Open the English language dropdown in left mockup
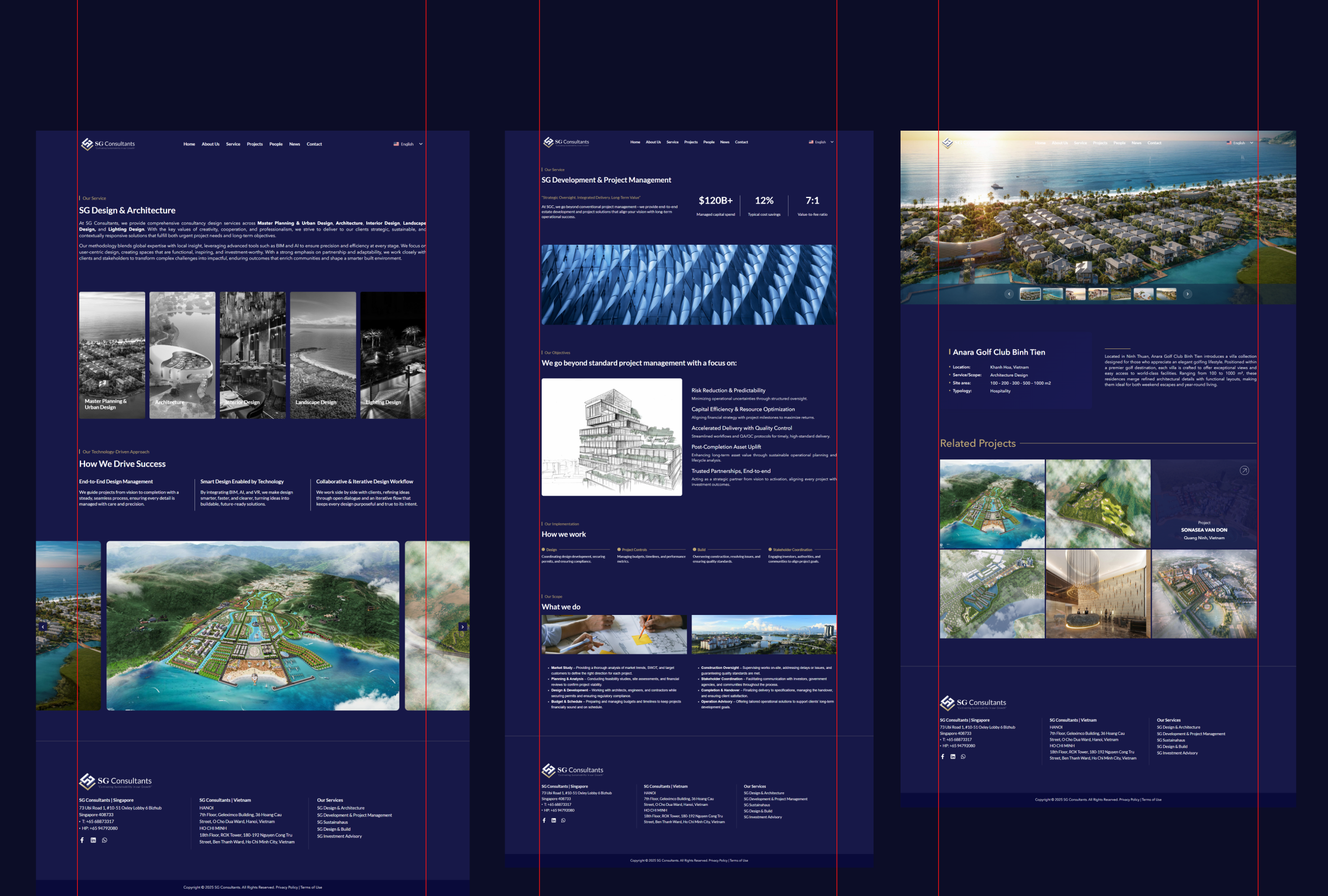 (x=408, y=144)
